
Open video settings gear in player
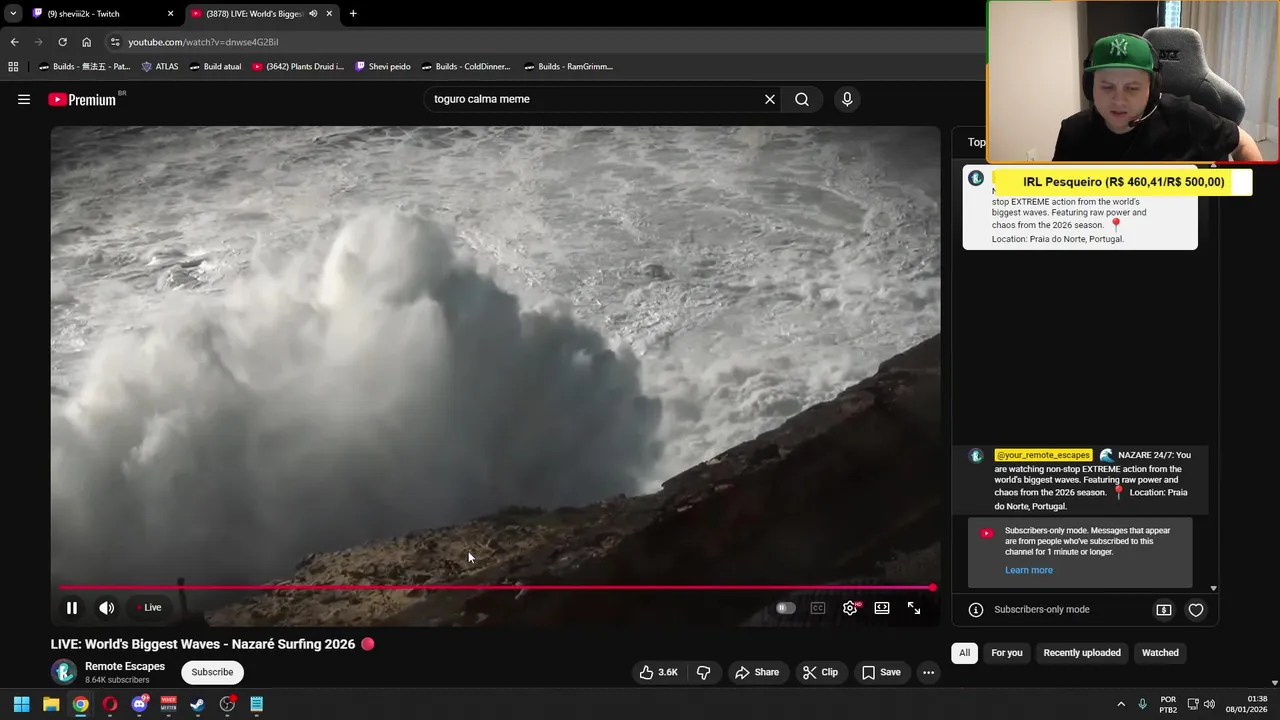[x=850, y=607]
